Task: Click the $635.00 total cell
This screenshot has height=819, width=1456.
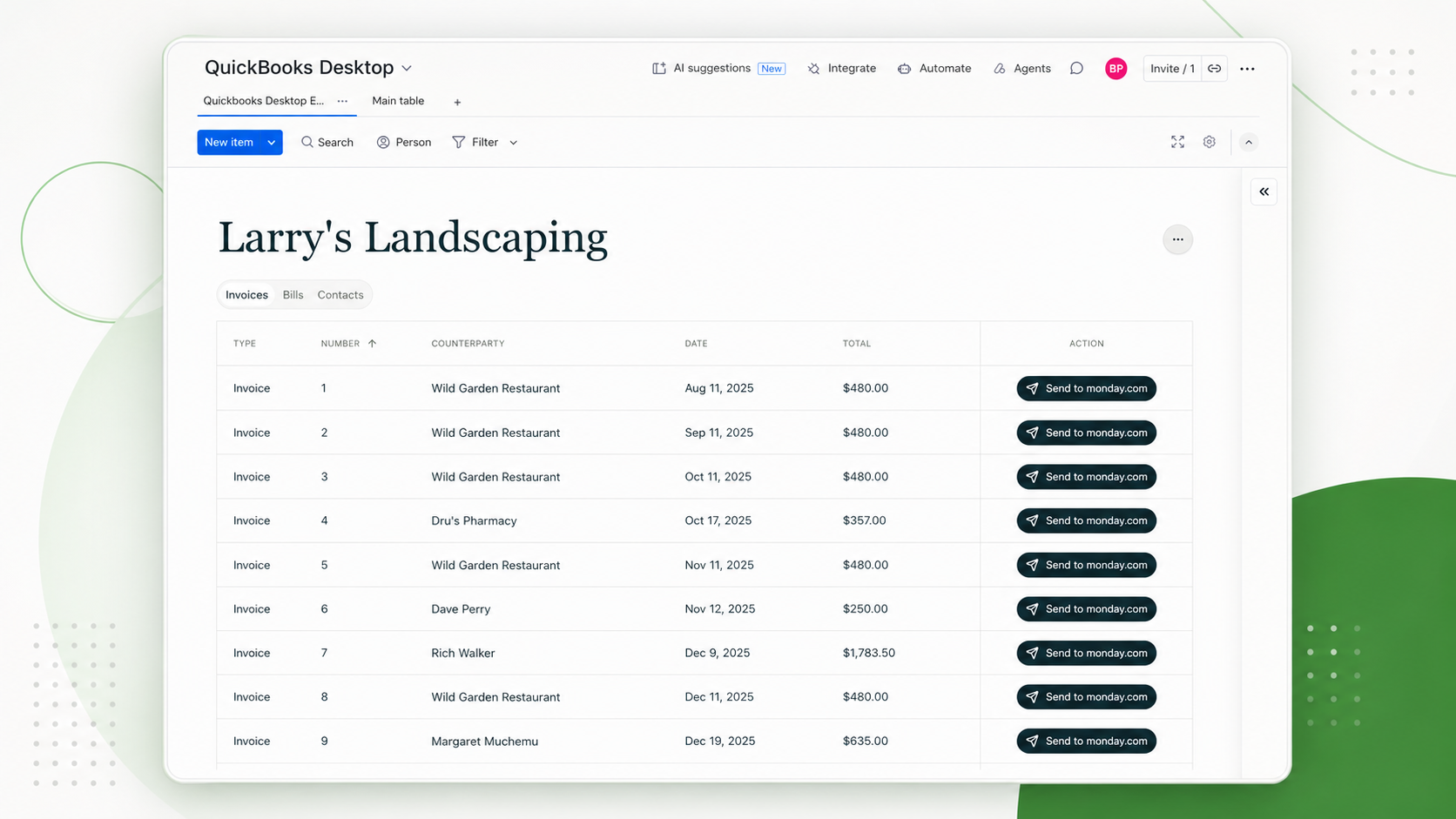Action: point(865,742)
